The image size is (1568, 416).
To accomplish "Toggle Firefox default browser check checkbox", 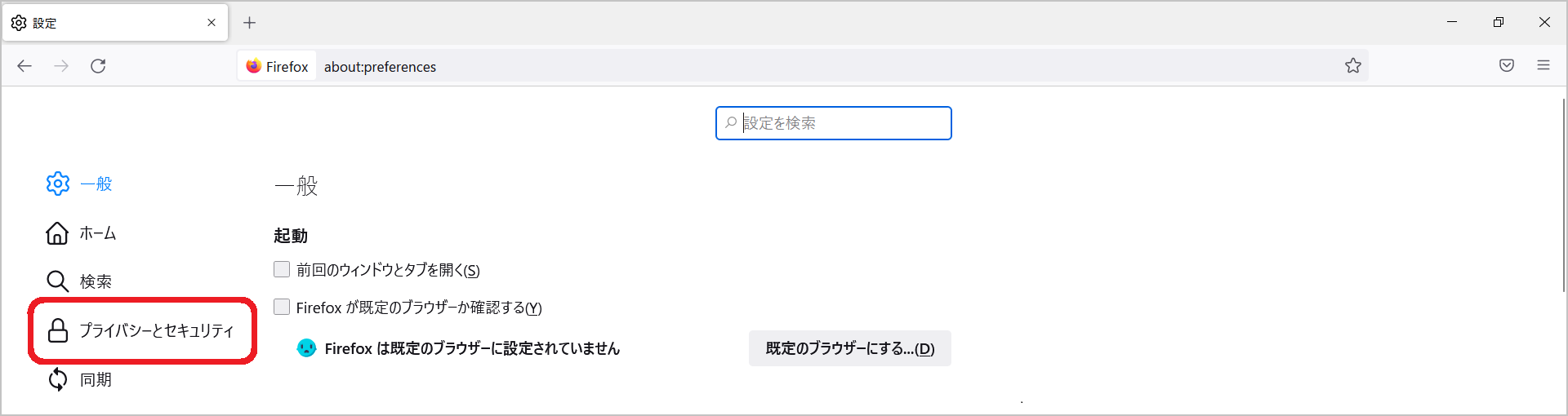I will 282,307.
